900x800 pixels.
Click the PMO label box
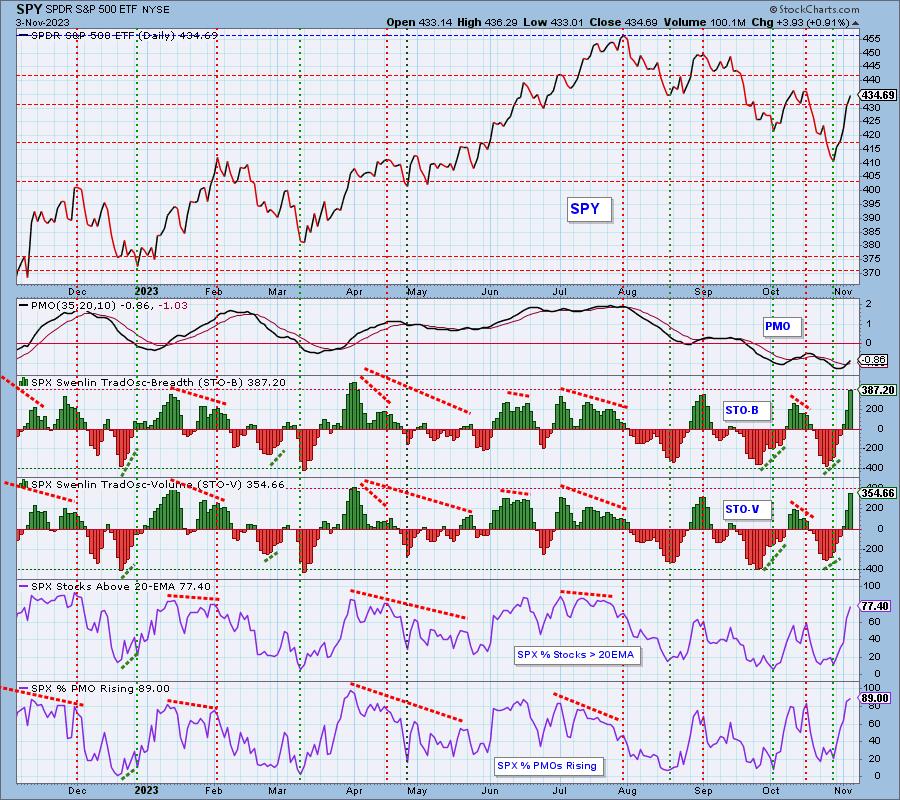click(782, 327)
